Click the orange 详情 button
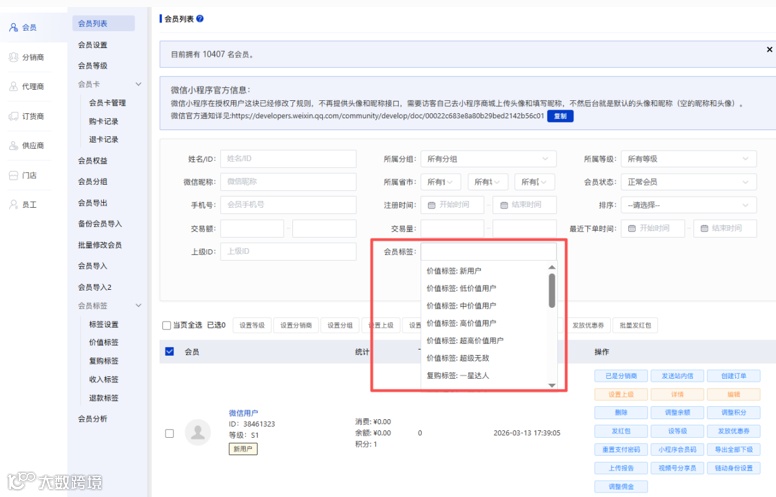This screenshot has width=776, height=497. [x=677, y=395]
